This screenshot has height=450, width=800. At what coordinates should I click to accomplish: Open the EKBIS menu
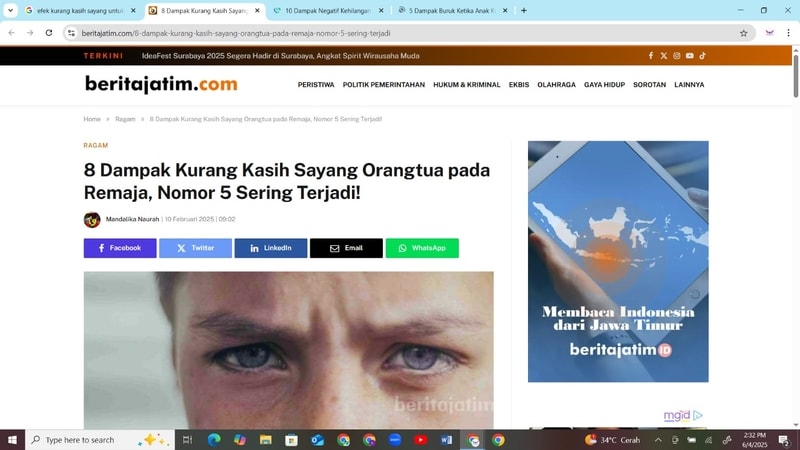tap(519, 85)
